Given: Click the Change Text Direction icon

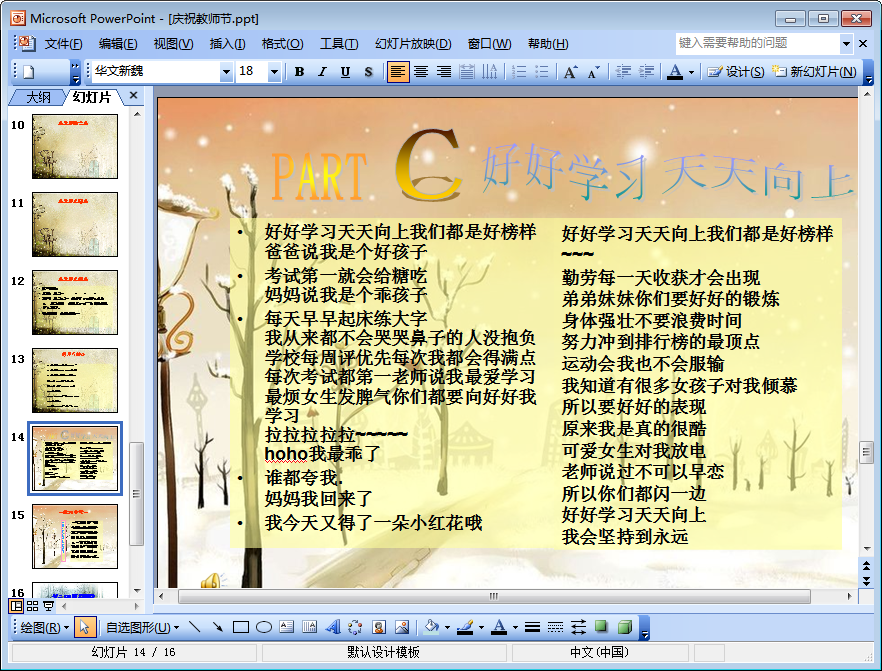Looking at the screenshot, I should tap(489, 72).
